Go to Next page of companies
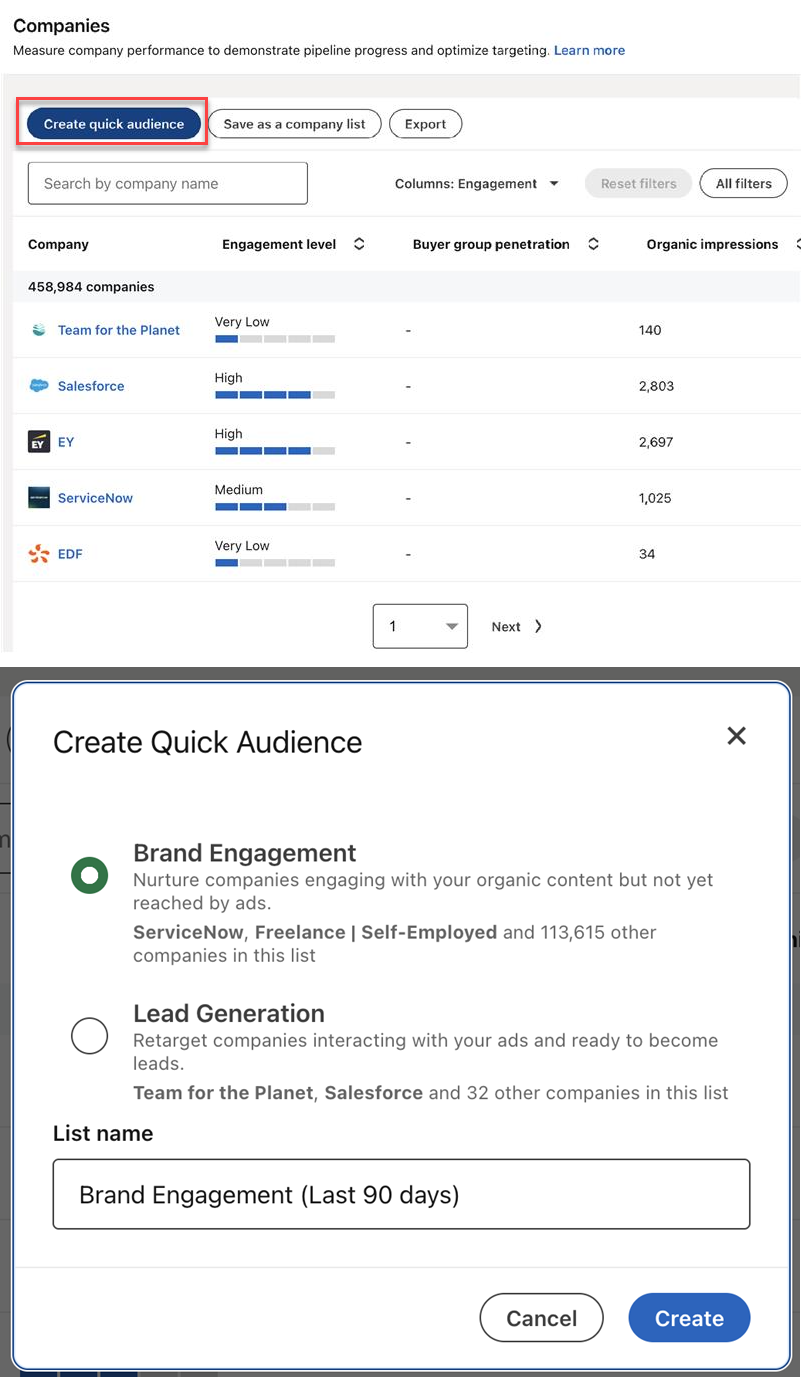Image resolution: width=801 pixels, height=1377 pixels. pyautogui.click(x=516, y=626)
